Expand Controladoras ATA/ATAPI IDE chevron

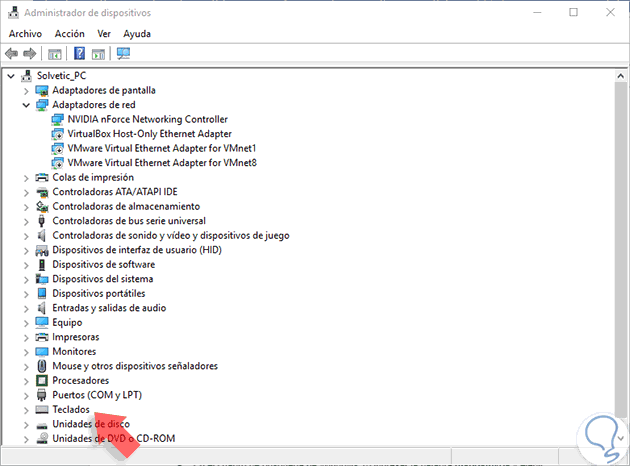click(26, 192)
